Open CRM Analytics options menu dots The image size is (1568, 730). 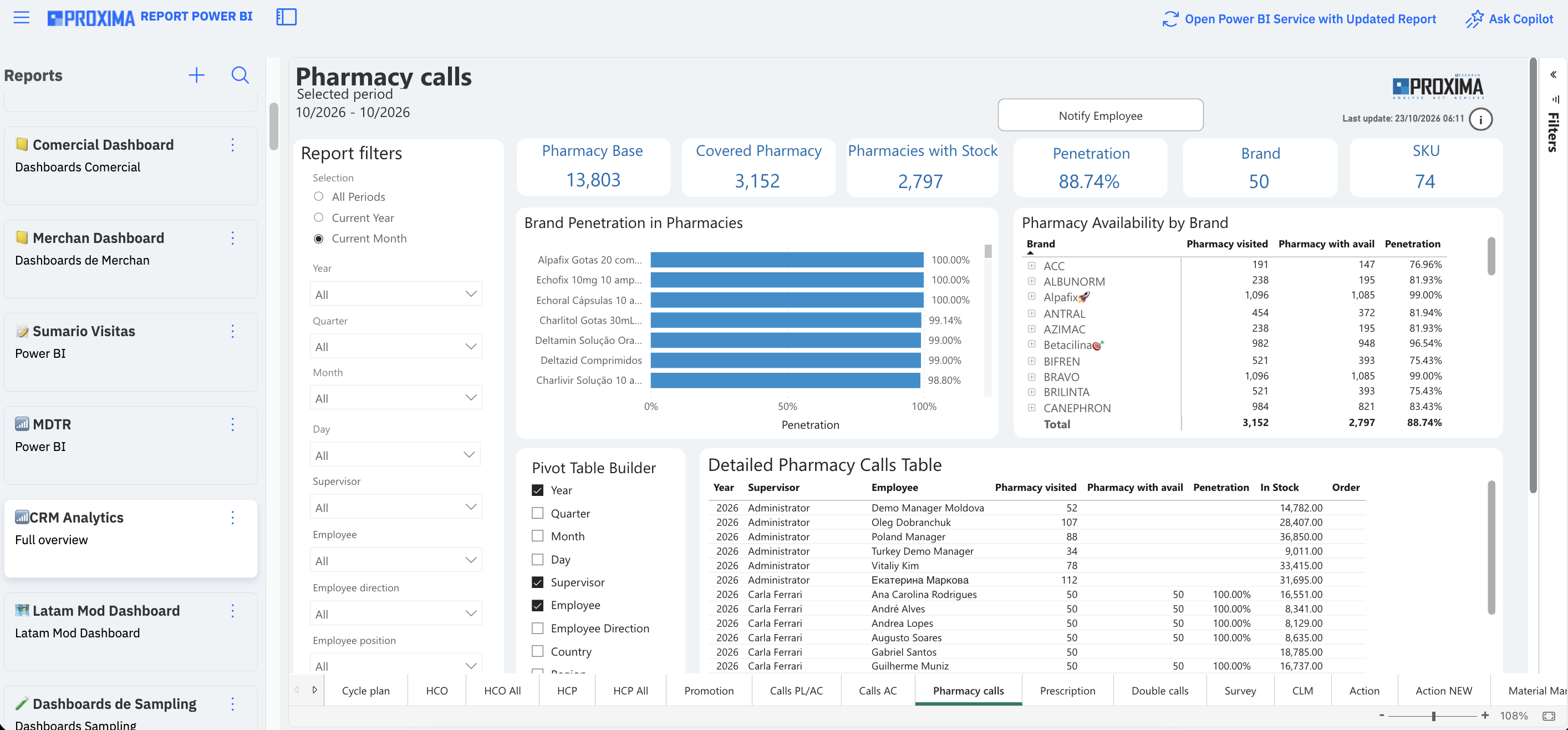pos(232,518)
